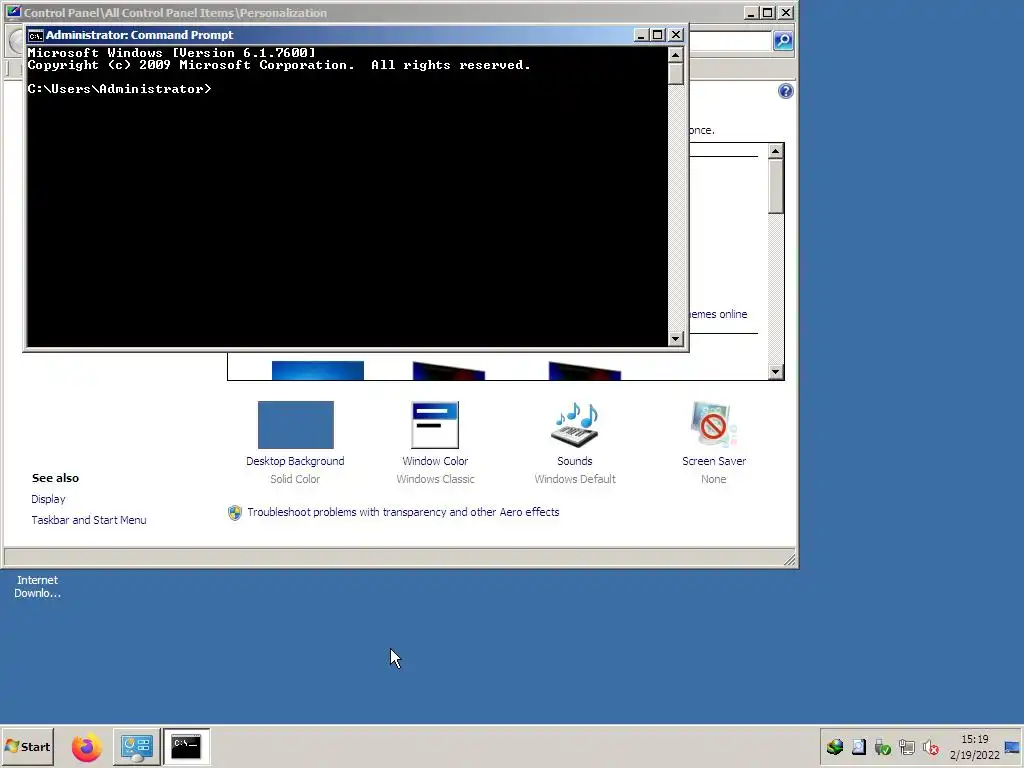This screenshot has width=1024, height=768.
Task: Click themes list scrollbar up arrow
Action: (x=775, y=152)
